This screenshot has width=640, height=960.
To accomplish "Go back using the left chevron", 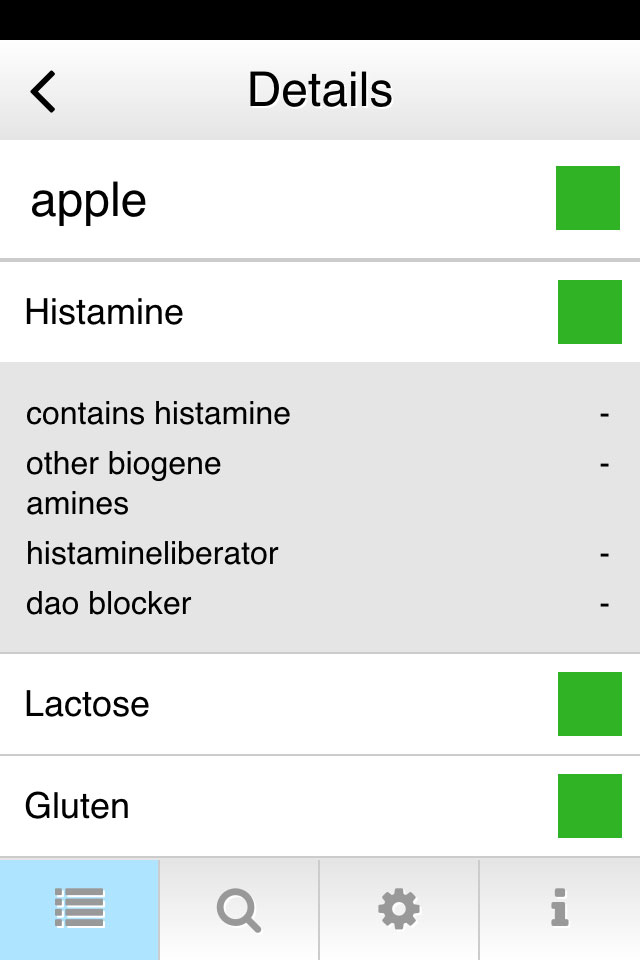I will click(43, 91).
